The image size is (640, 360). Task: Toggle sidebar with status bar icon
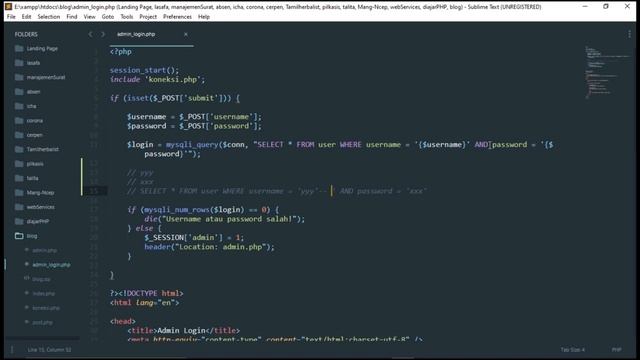pyautogui.click(x=12, y=350)
